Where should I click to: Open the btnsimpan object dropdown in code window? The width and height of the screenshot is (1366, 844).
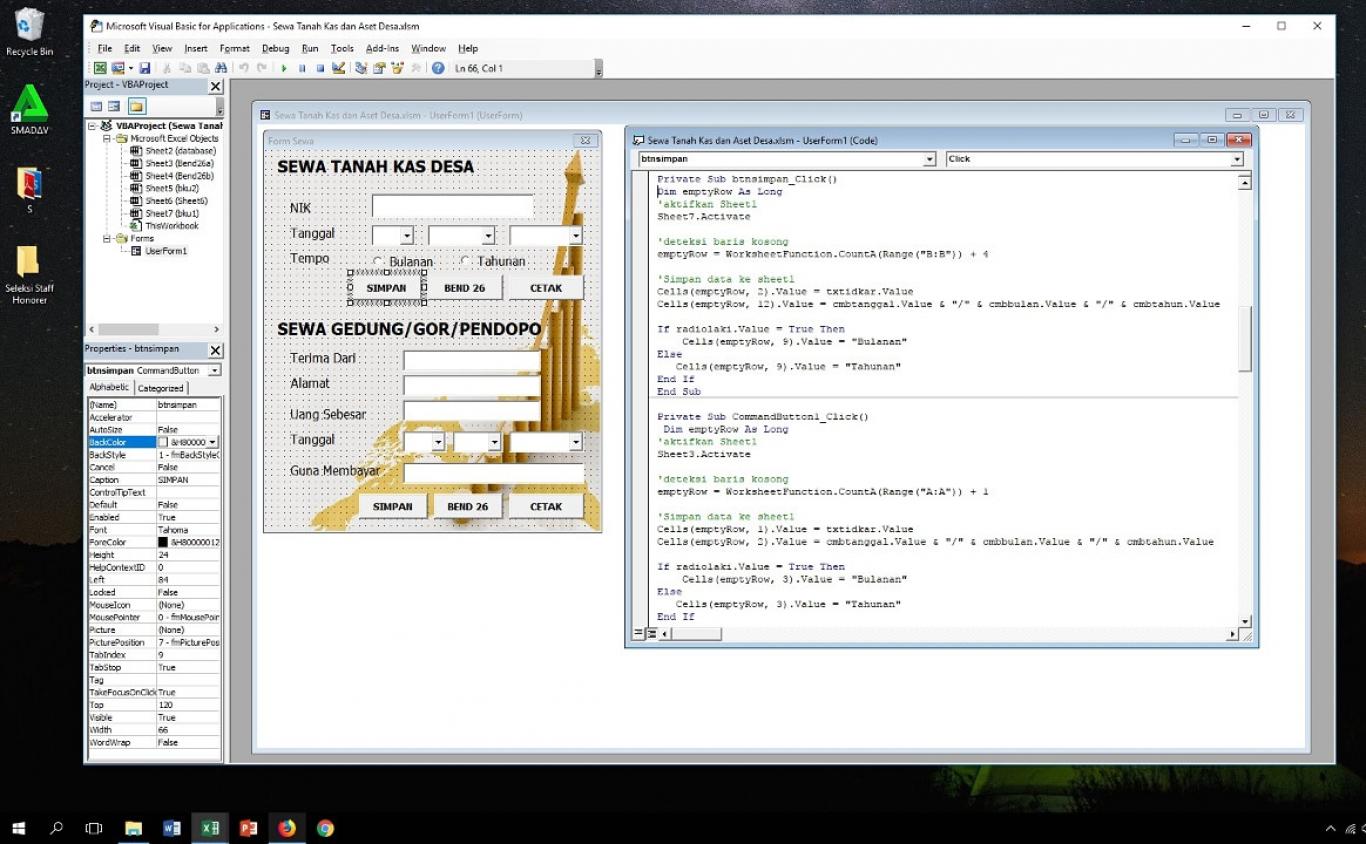(x=929, y=159)
